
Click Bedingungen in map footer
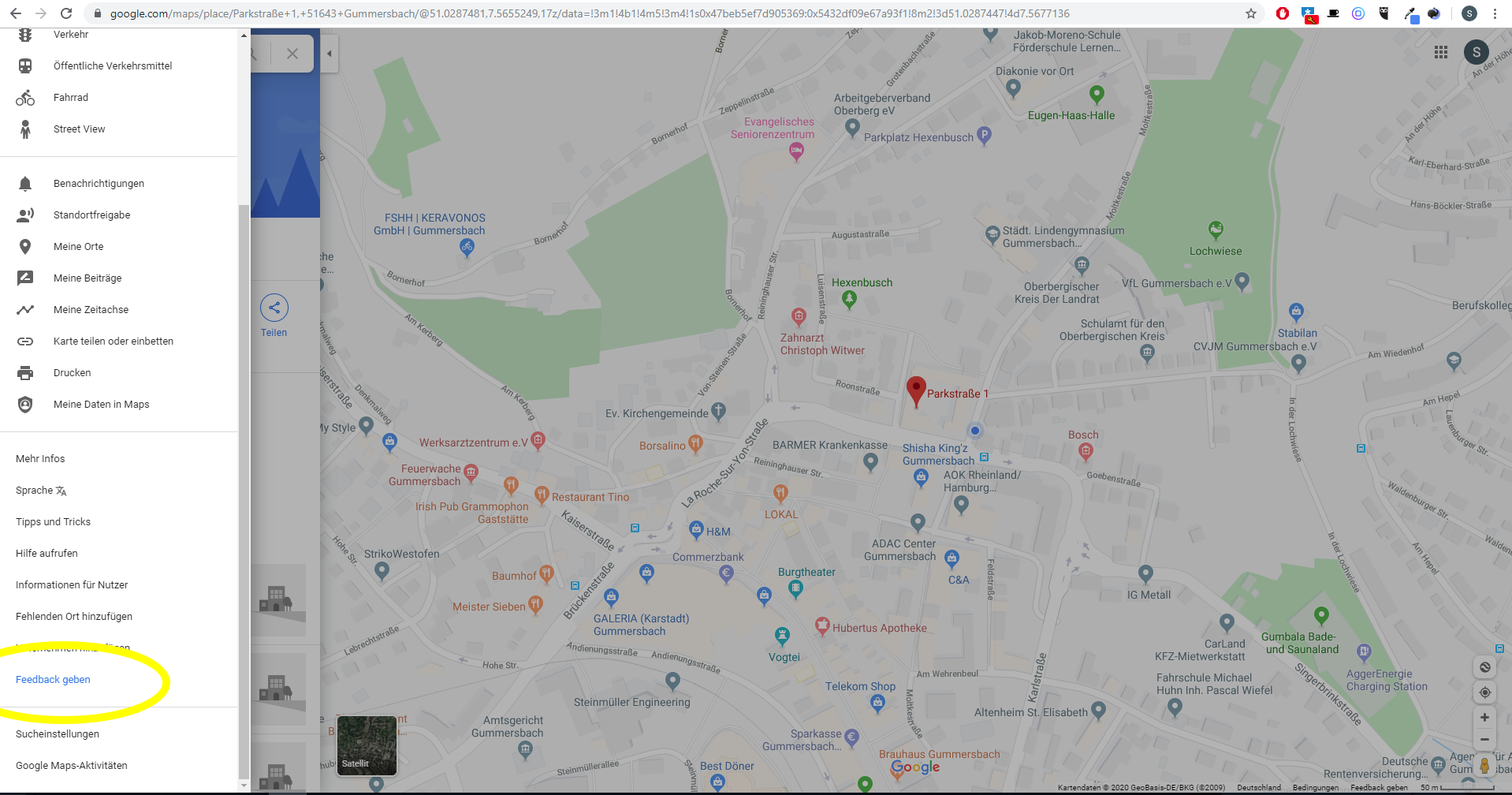pos(1316,788)
